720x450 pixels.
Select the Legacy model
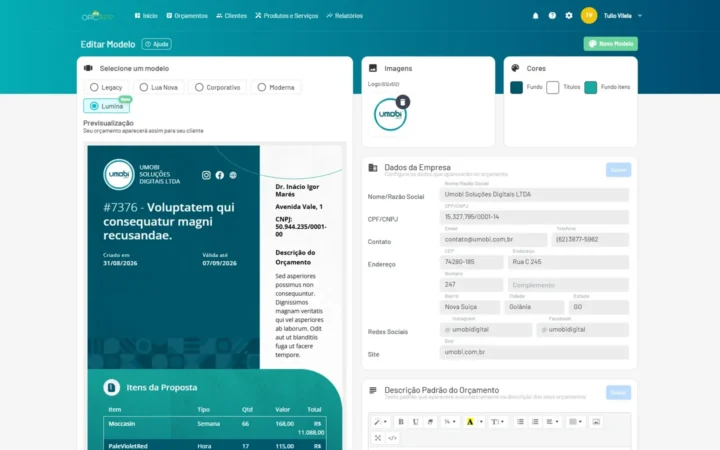[106, 87]
